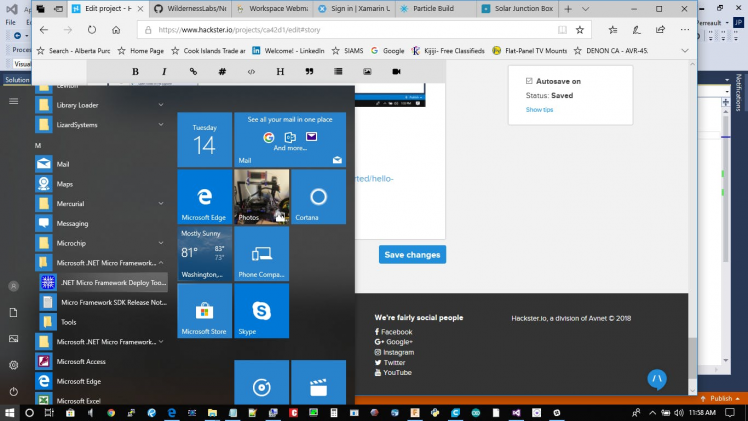Toggle the Autosave on checkbox
The image size is (748, 421).
[x=528, y=82]
